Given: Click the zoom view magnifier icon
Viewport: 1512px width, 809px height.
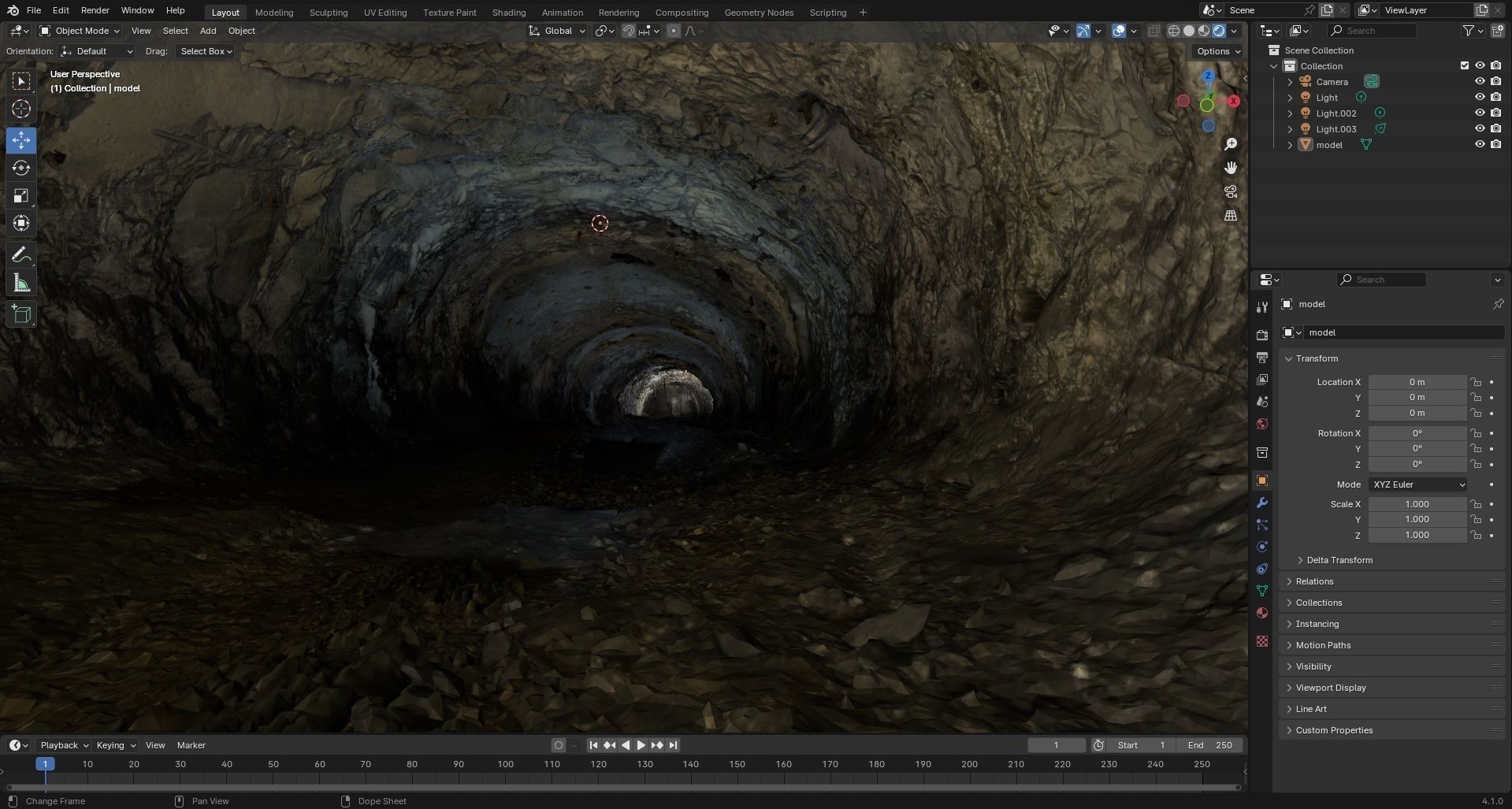Looking at the screenshot, I should tap(1231, 144).
